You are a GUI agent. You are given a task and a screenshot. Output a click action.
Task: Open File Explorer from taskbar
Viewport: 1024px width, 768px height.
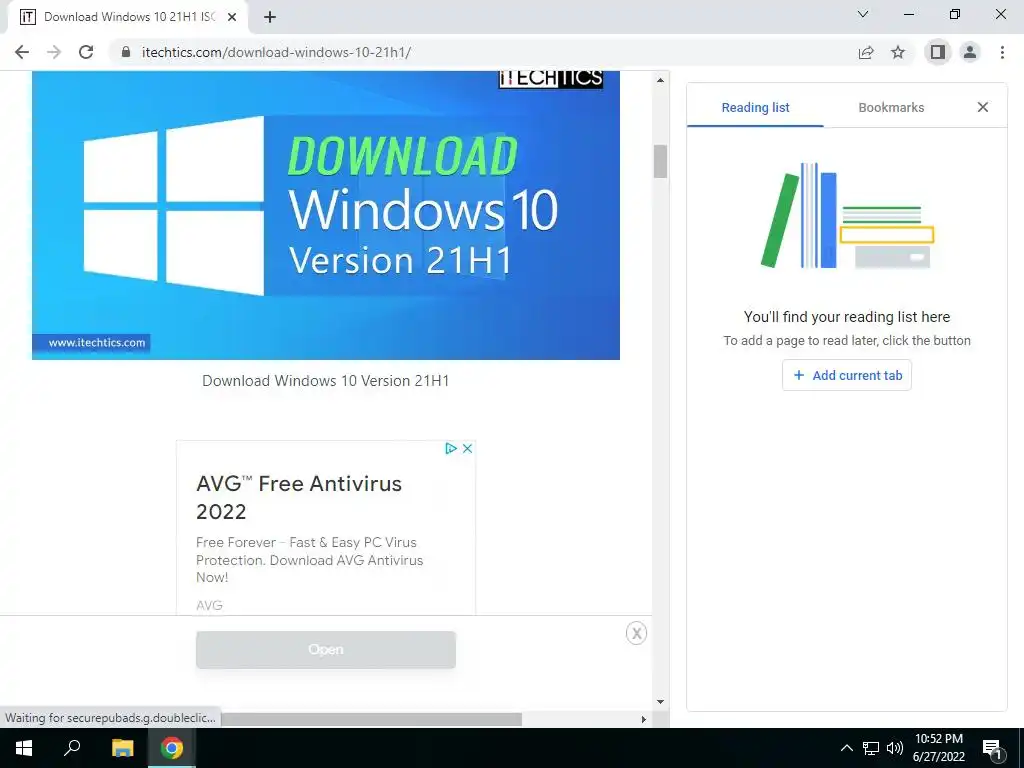click(x=122, y=748)
